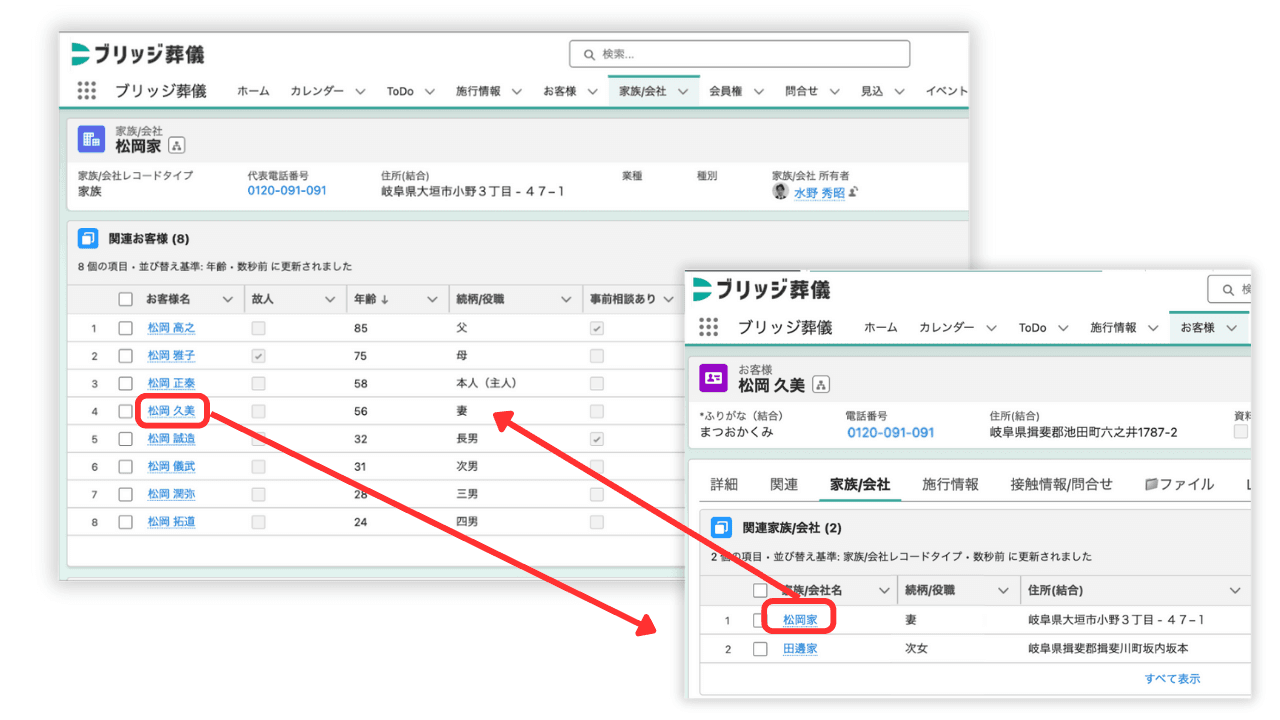Open the hierarchy icon next to 松岡 久美 title
Screen dimensions: 1280x720
click(821, 385)
